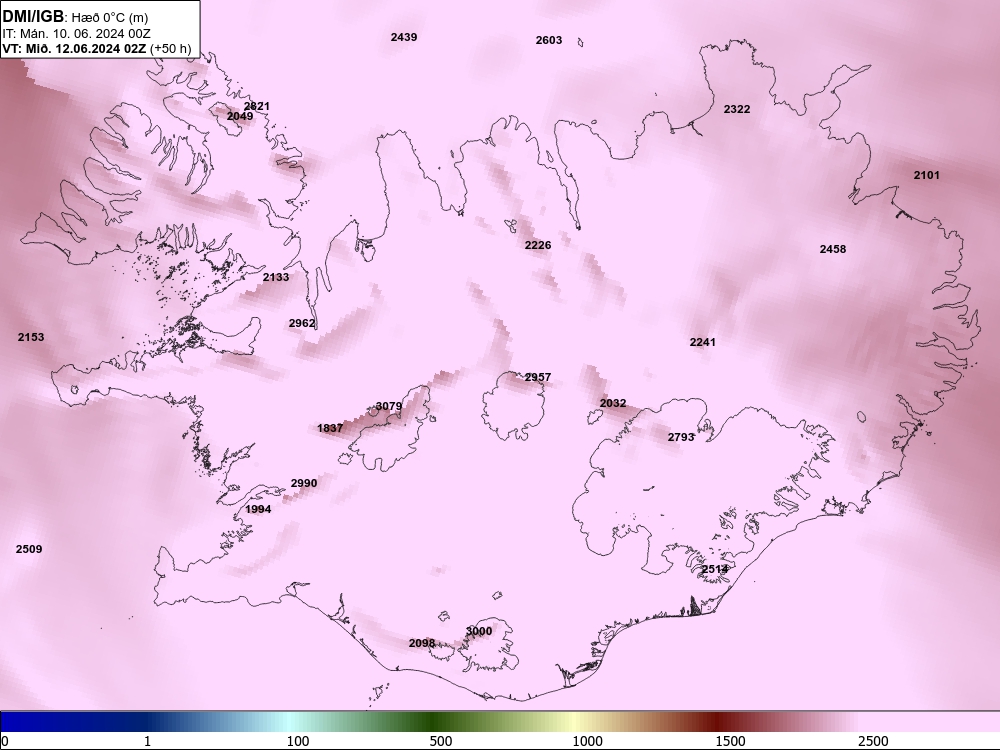Screen dimensions: 1000x750
Task: Click map value 2241
Action: tap(702, 342)
